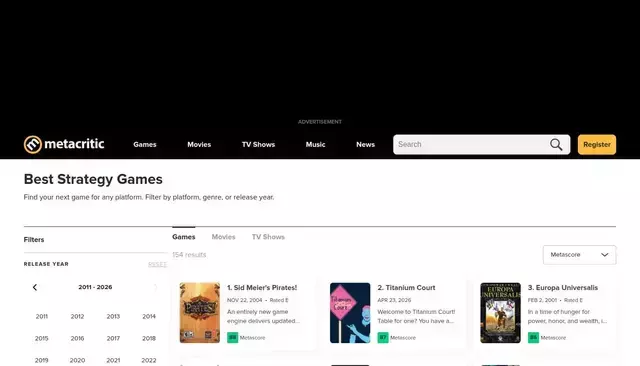The height and width of the screenshot is (366, 640).
Task: Click the '1. Sid Meier's Pirates!' title
Action: point(262,288)
